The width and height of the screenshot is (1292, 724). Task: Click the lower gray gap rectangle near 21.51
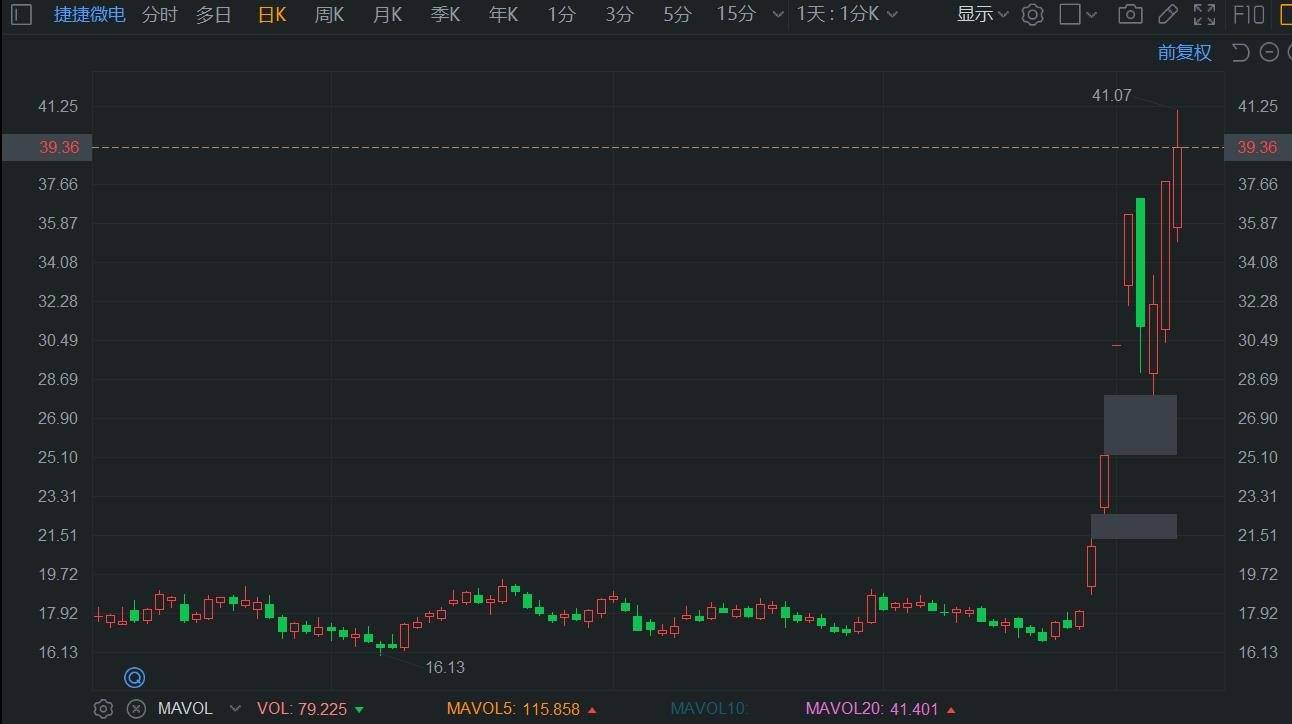(x=1134, y=526)
